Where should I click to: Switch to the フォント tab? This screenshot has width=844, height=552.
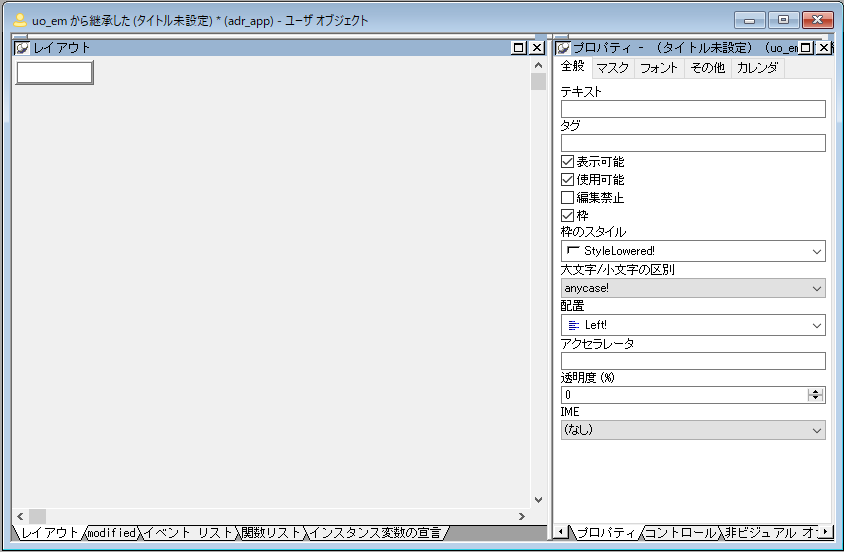(x=659, y=68)
